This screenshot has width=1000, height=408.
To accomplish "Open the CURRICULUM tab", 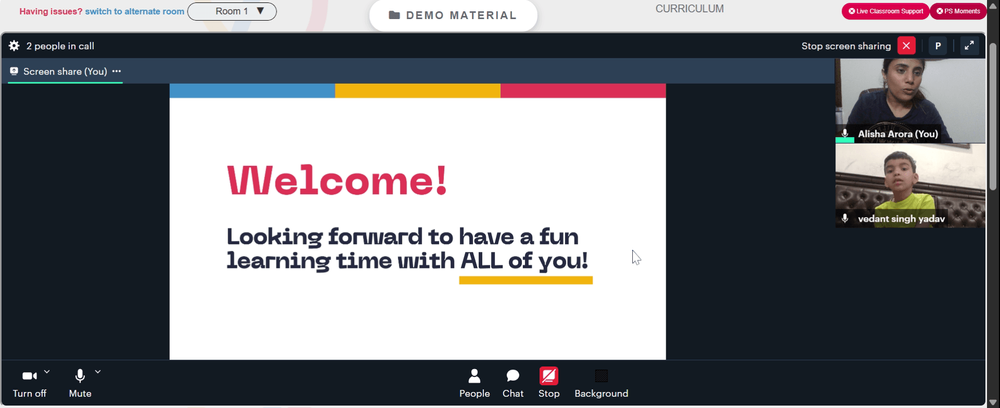I will click(689, 9).
